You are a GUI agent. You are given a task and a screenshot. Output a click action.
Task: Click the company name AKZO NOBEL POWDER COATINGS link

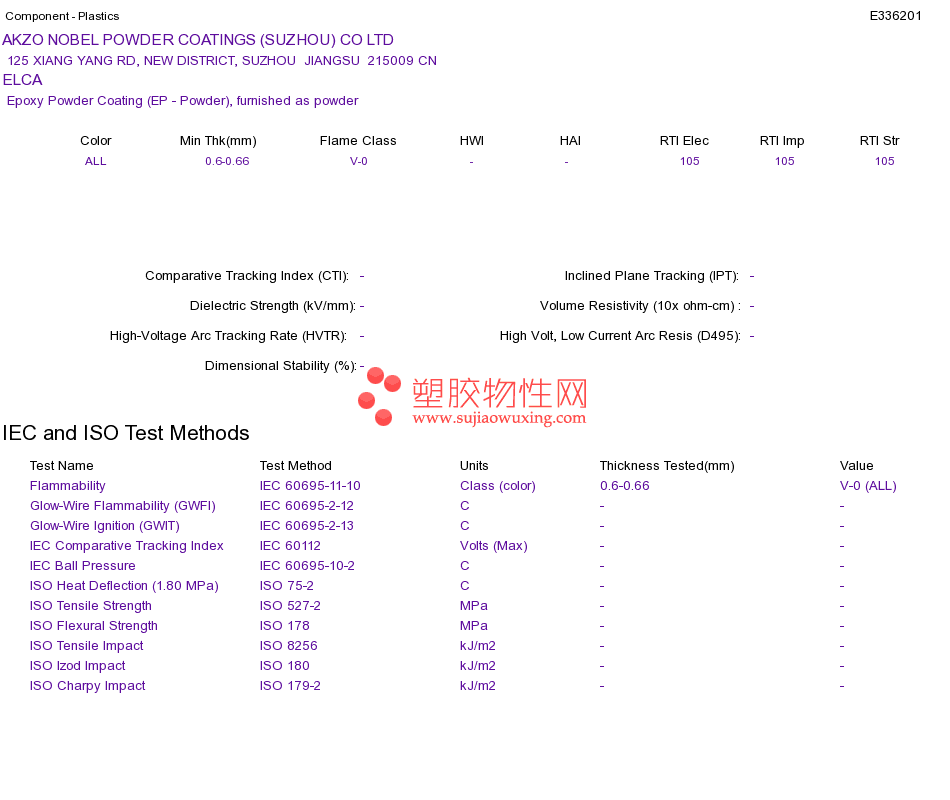tap(198, 40)
